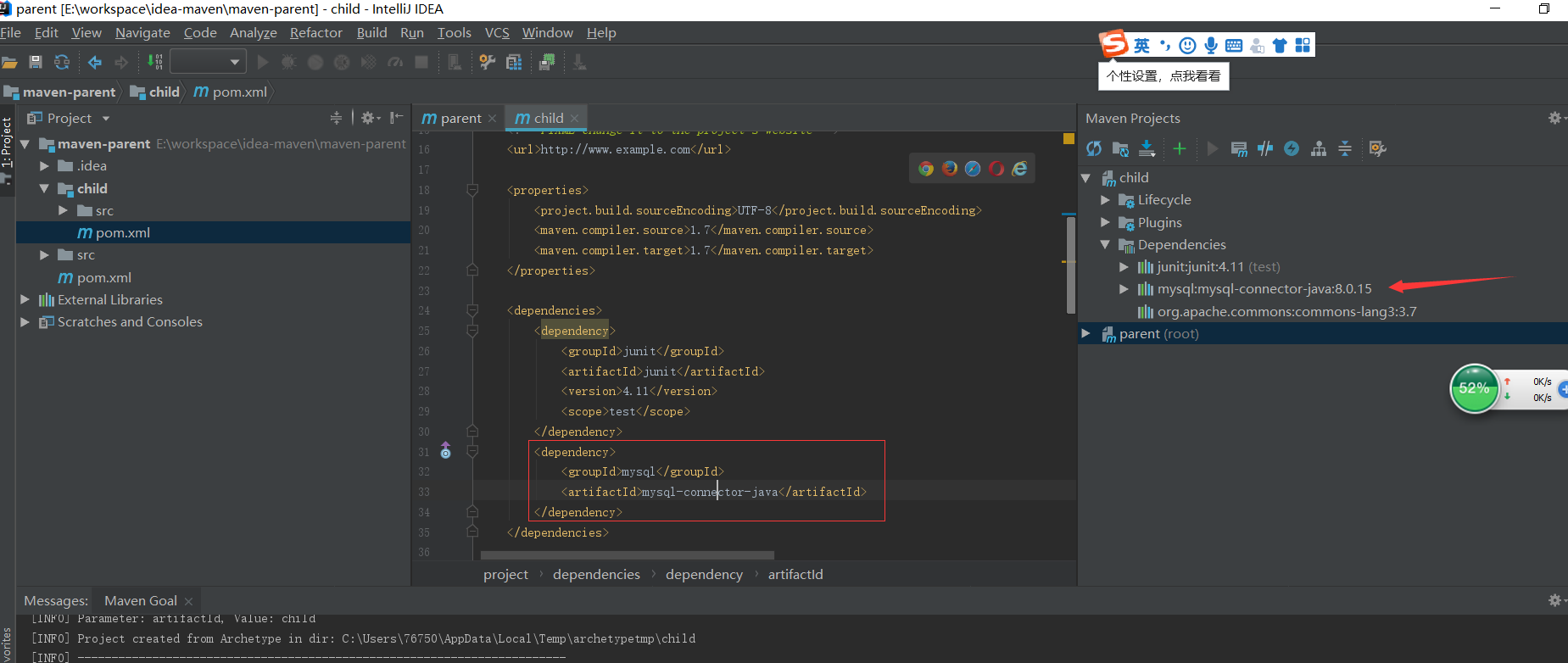Screen dimensions: 1568x663
Task: Click the editor horizontal scrollbar
Action: click(x=627, y=555)
